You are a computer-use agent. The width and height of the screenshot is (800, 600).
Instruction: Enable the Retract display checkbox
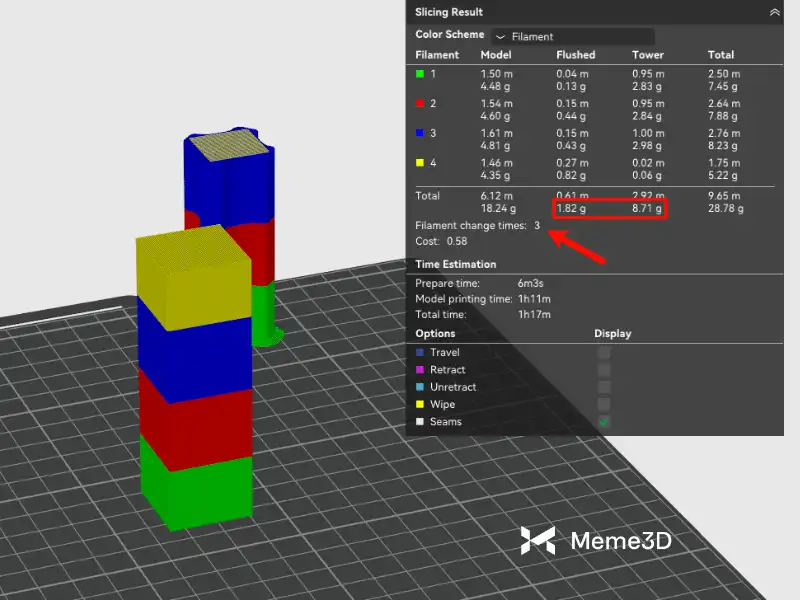(604, 370)
